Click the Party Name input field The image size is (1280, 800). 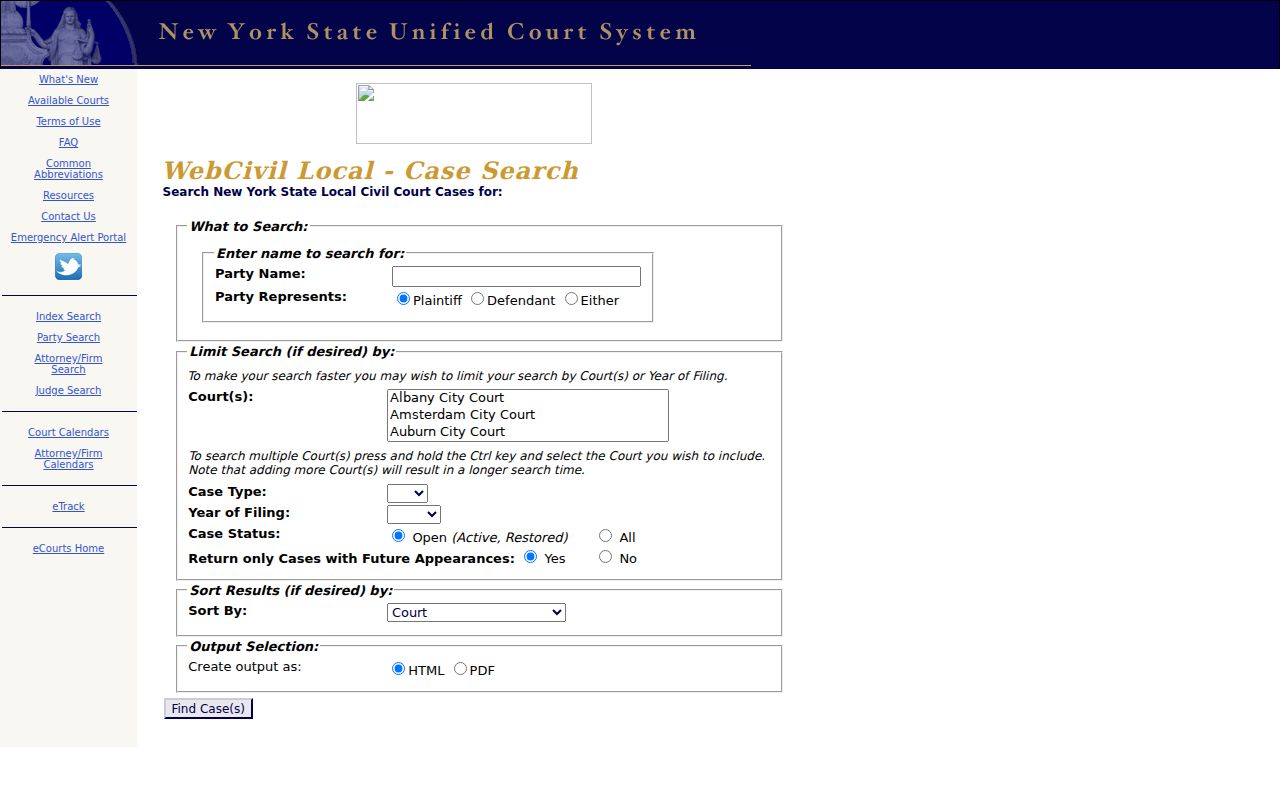pyautogui.click(x=516, y=276)
